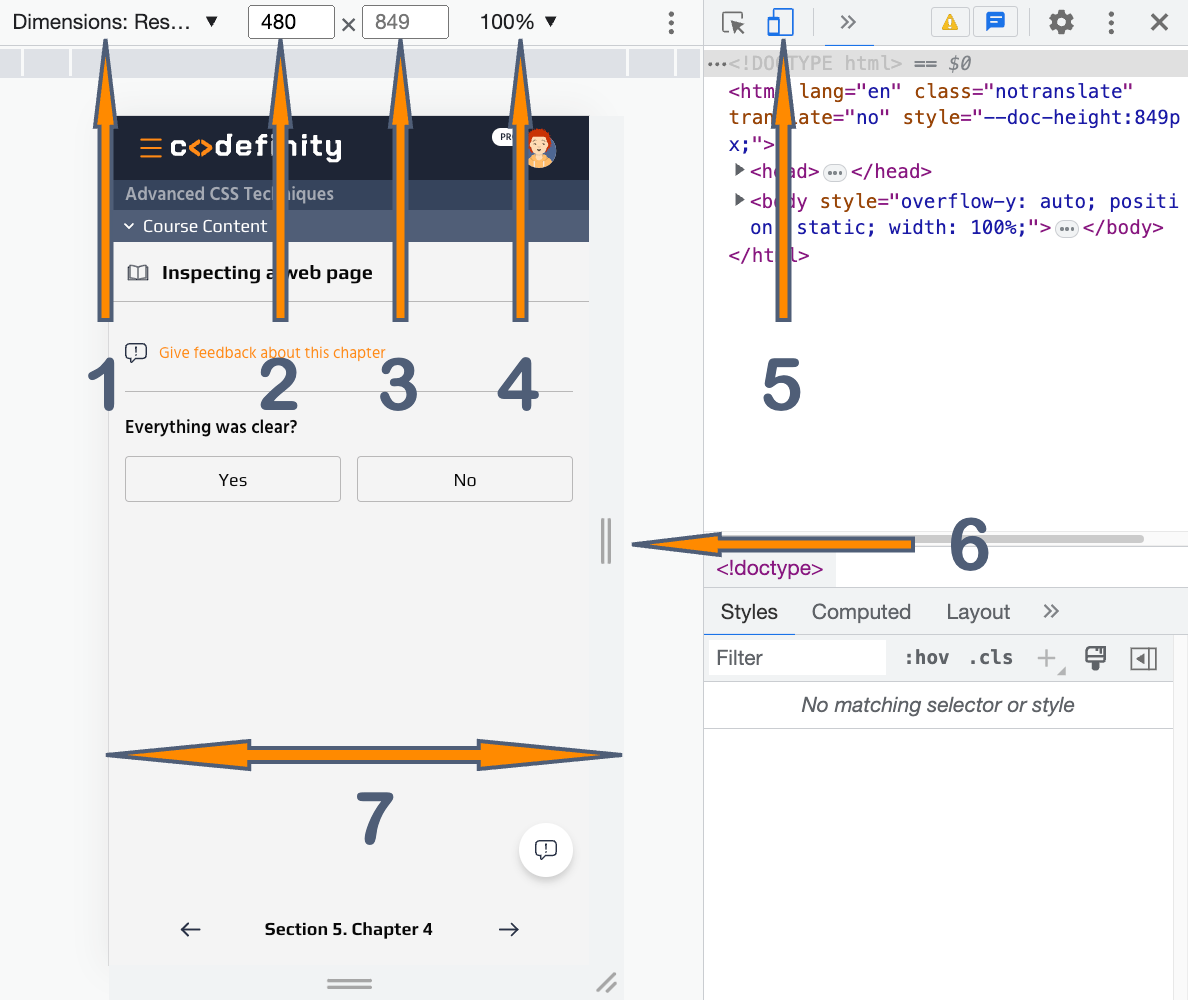
Task: Grab the bottom viewport resize handle
Action: (349, 983)
